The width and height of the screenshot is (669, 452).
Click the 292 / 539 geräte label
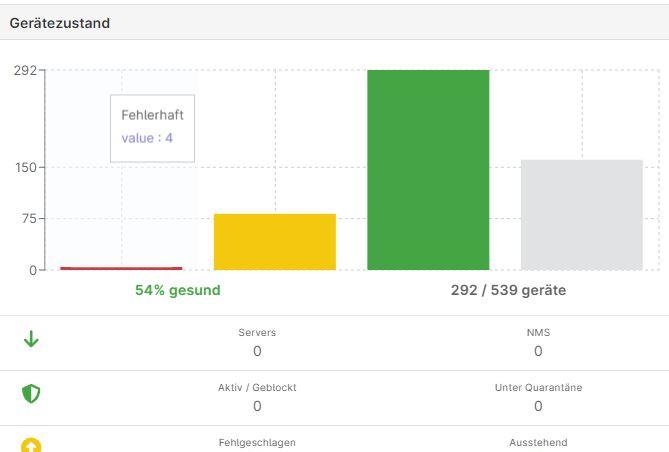[x=509, y=290]
